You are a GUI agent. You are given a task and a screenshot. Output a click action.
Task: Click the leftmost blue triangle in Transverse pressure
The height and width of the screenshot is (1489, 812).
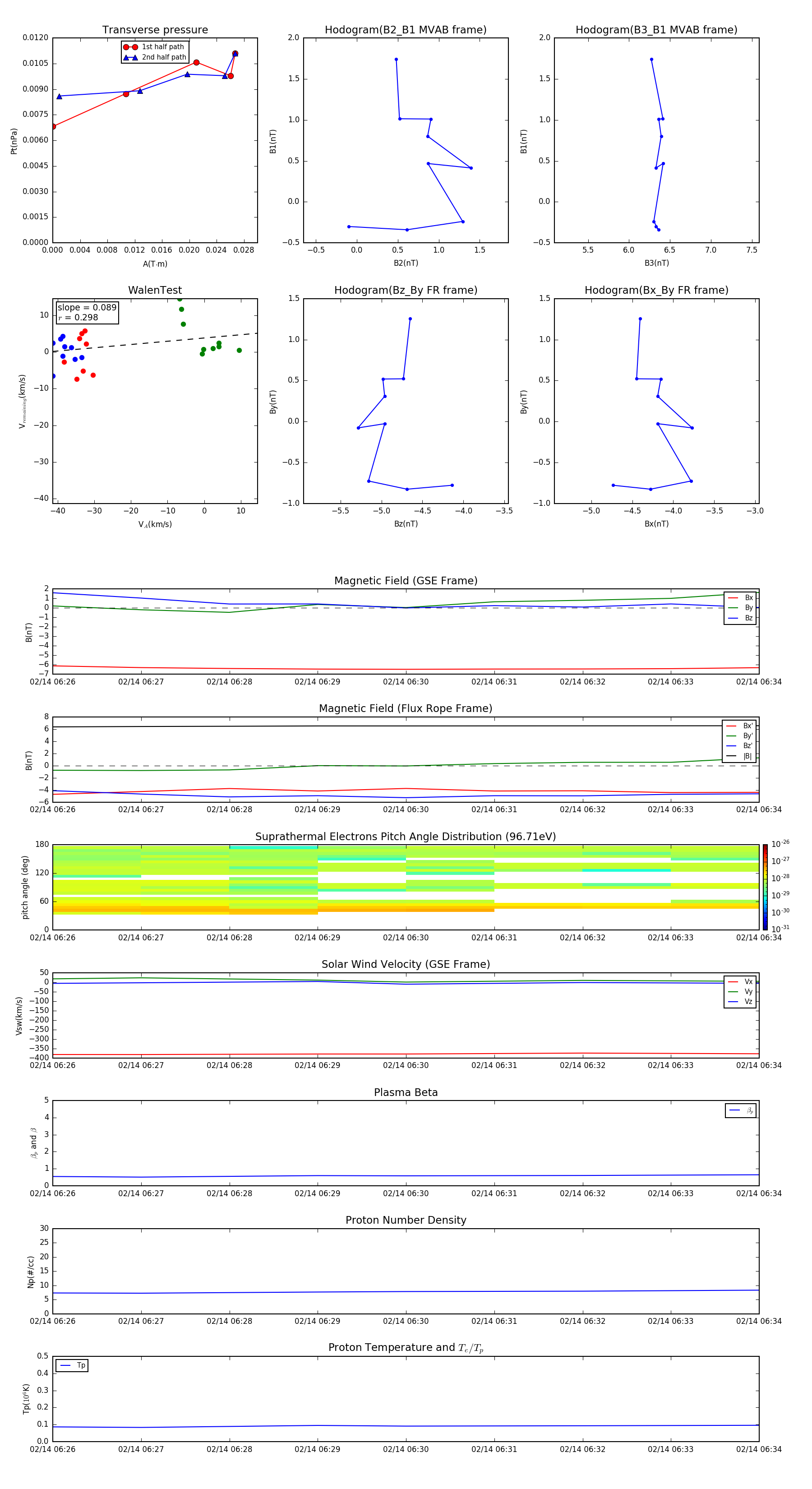pyautogui.click(x=59, y=97)
